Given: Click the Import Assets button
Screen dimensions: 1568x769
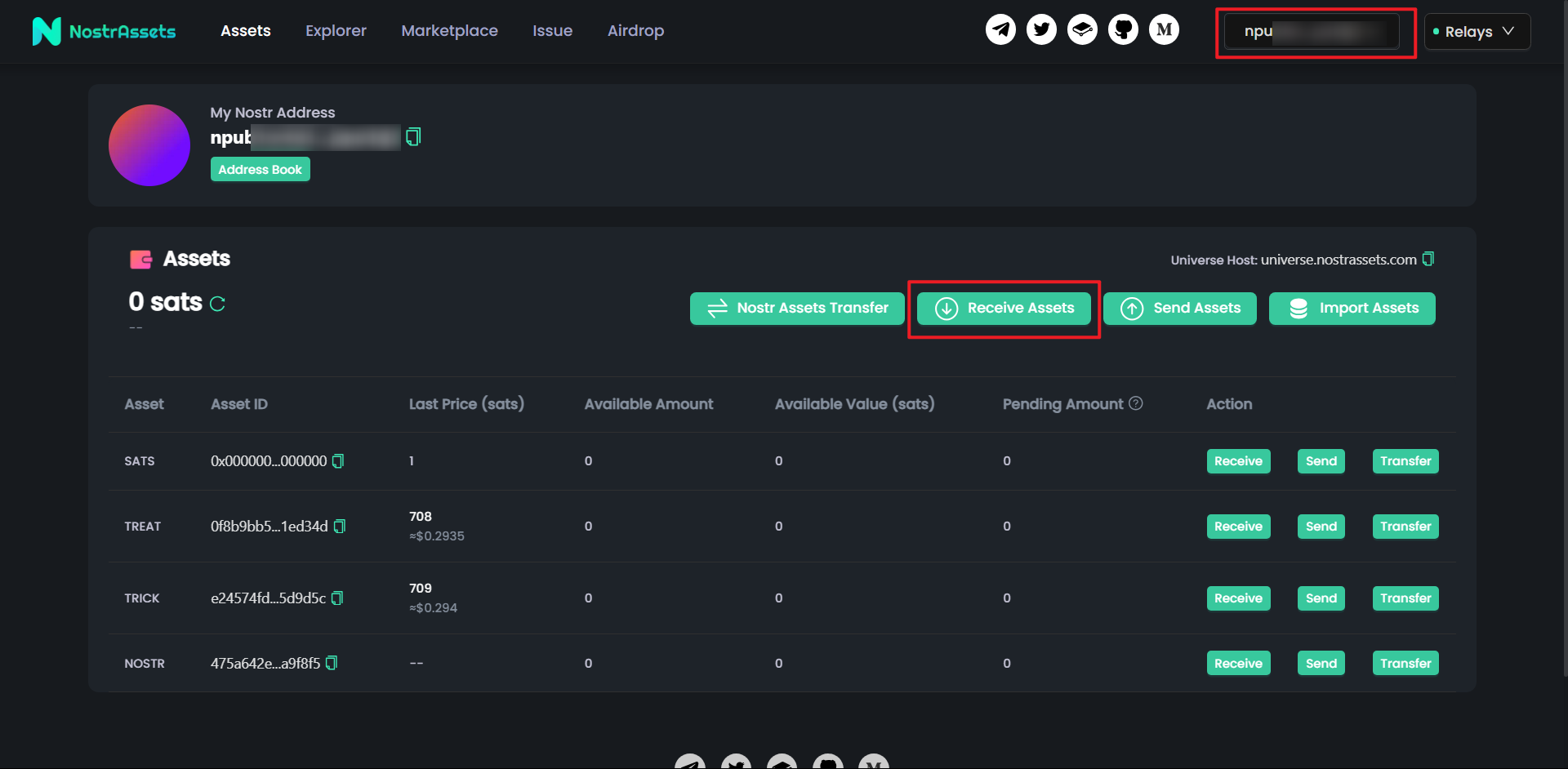Looking at the screenshot, I should coord(1352,309).
